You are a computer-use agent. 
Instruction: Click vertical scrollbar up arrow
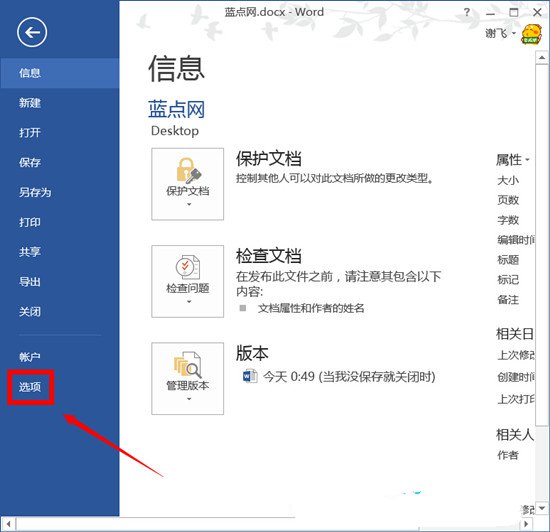542,58
